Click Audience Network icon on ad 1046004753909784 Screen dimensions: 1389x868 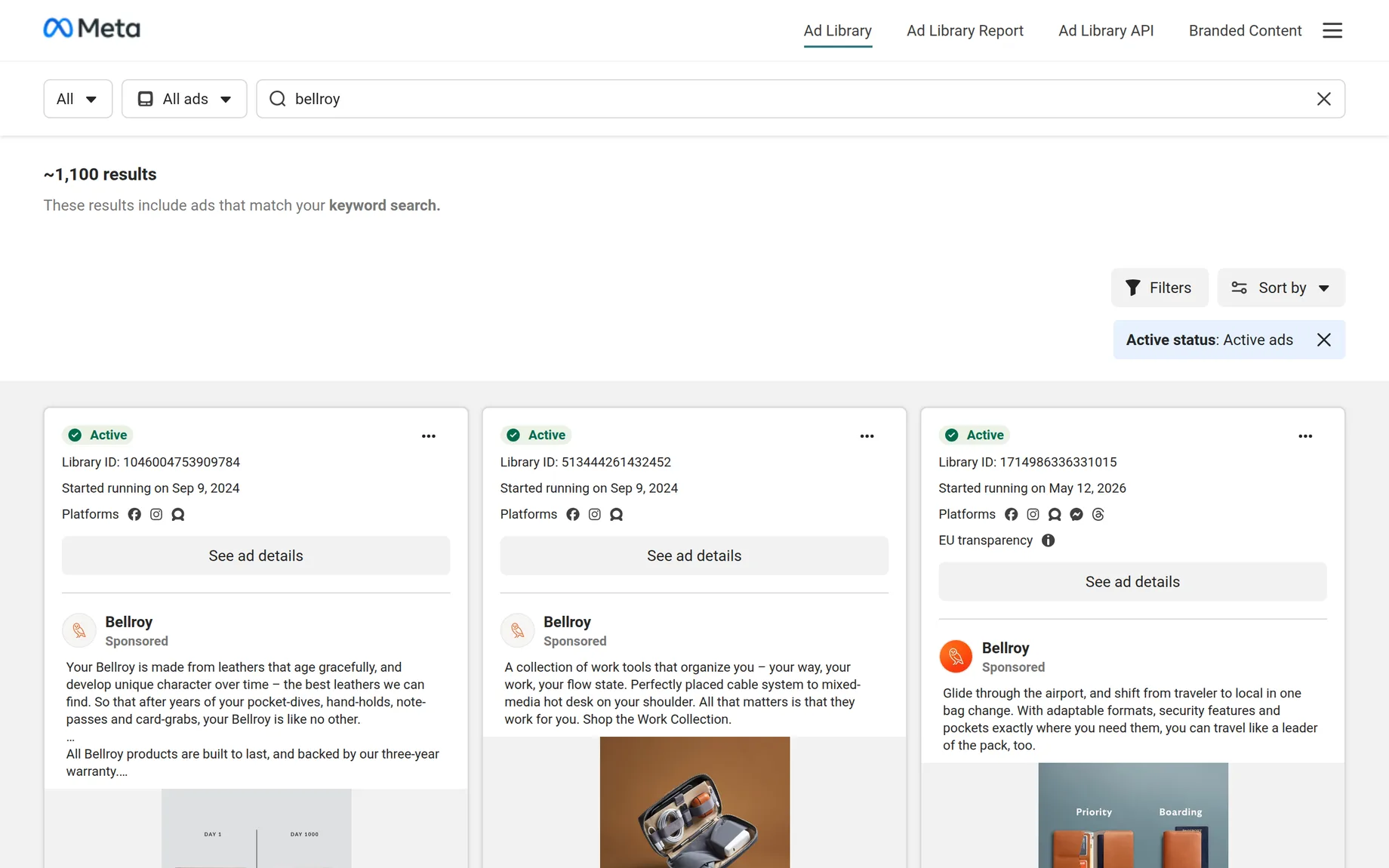pos(178,514)
